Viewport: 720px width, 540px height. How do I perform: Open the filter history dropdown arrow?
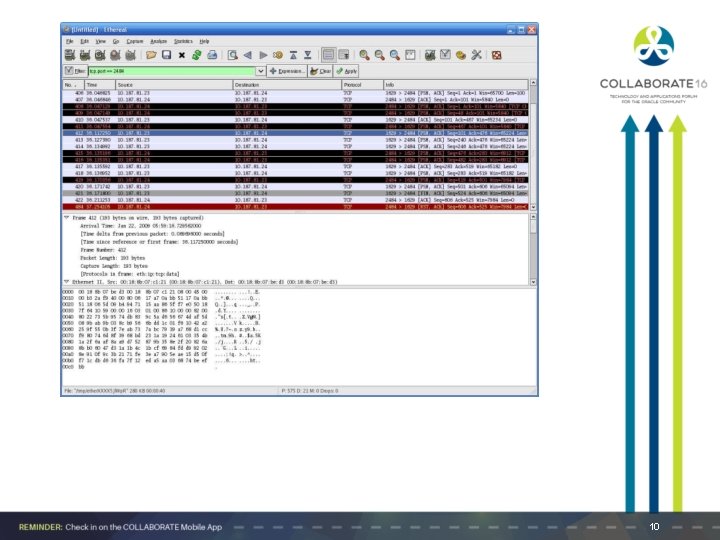tap(260, 71)
